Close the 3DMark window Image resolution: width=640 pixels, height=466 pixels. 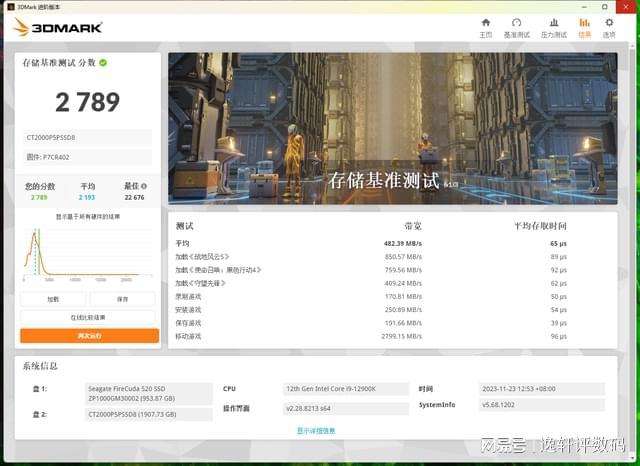pyautogui.click(x=626, y=7)
